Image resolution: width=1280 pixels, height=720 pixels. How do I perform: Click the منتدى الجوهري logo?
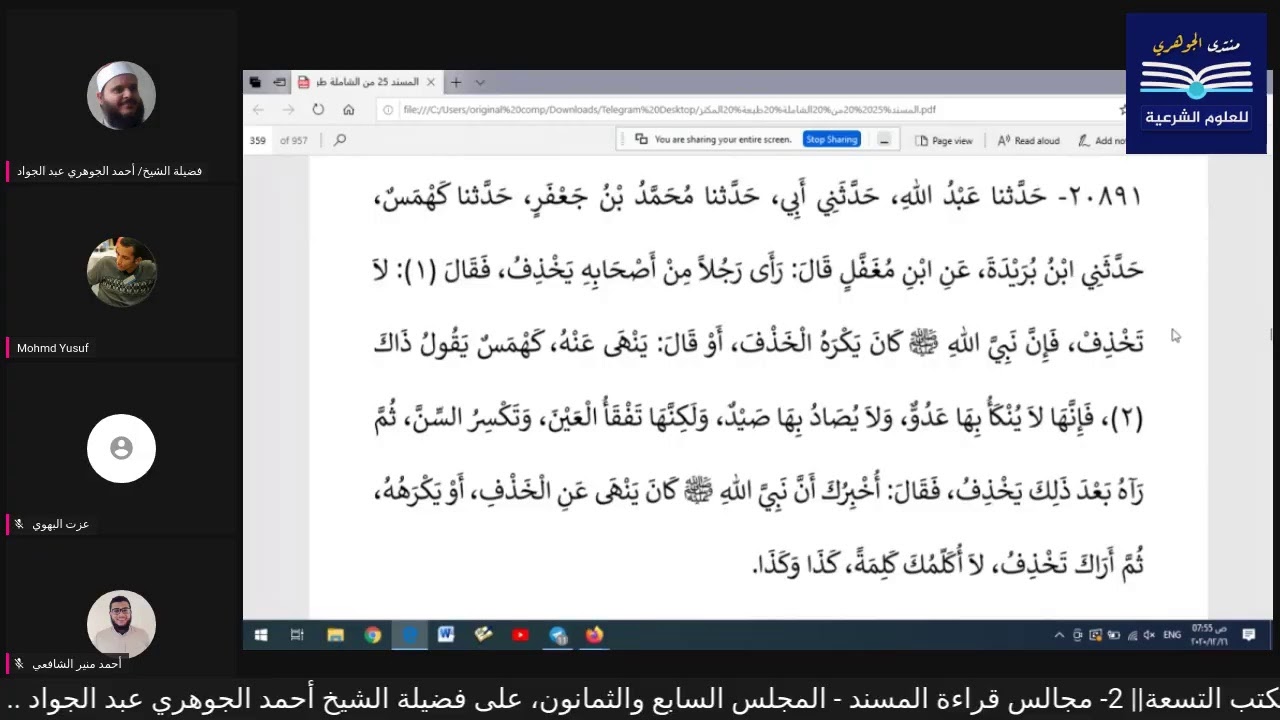tap(1196, 83)
